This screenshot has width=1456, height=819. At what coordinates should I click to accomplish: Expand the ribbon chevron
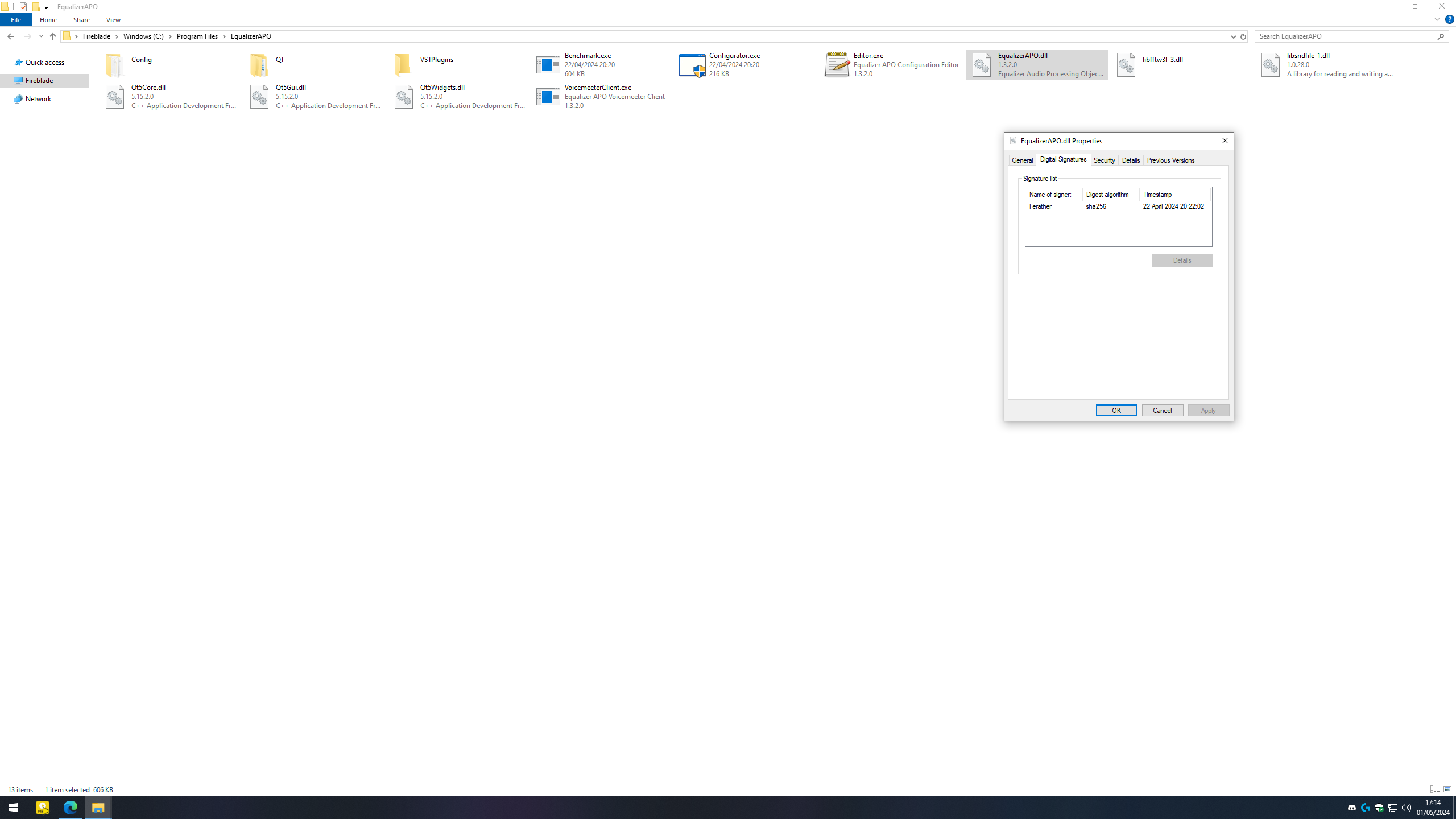[x=1437, y=19]
